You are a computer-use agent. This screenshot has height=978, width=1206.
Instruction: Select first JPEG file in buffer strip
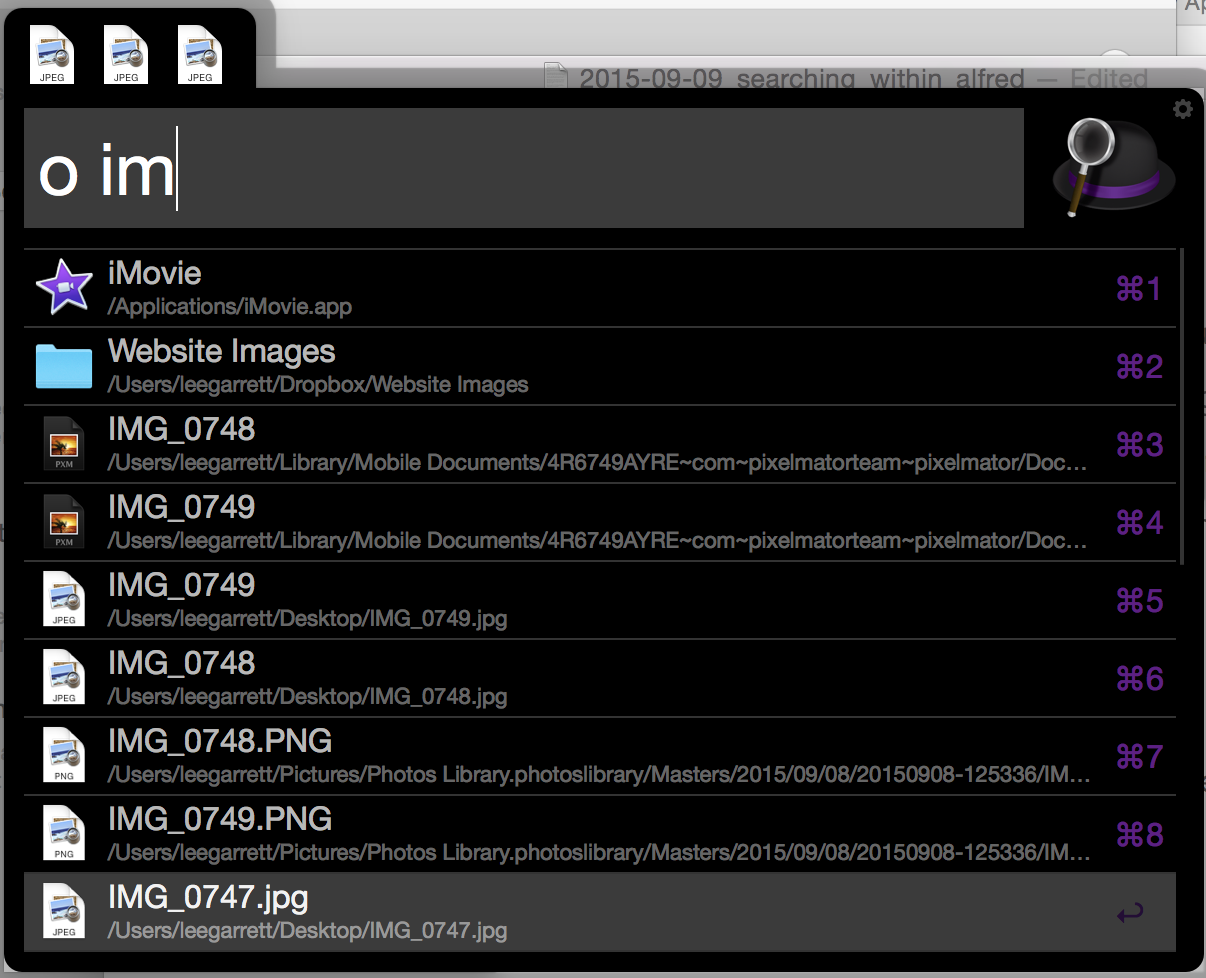(52, 54)
